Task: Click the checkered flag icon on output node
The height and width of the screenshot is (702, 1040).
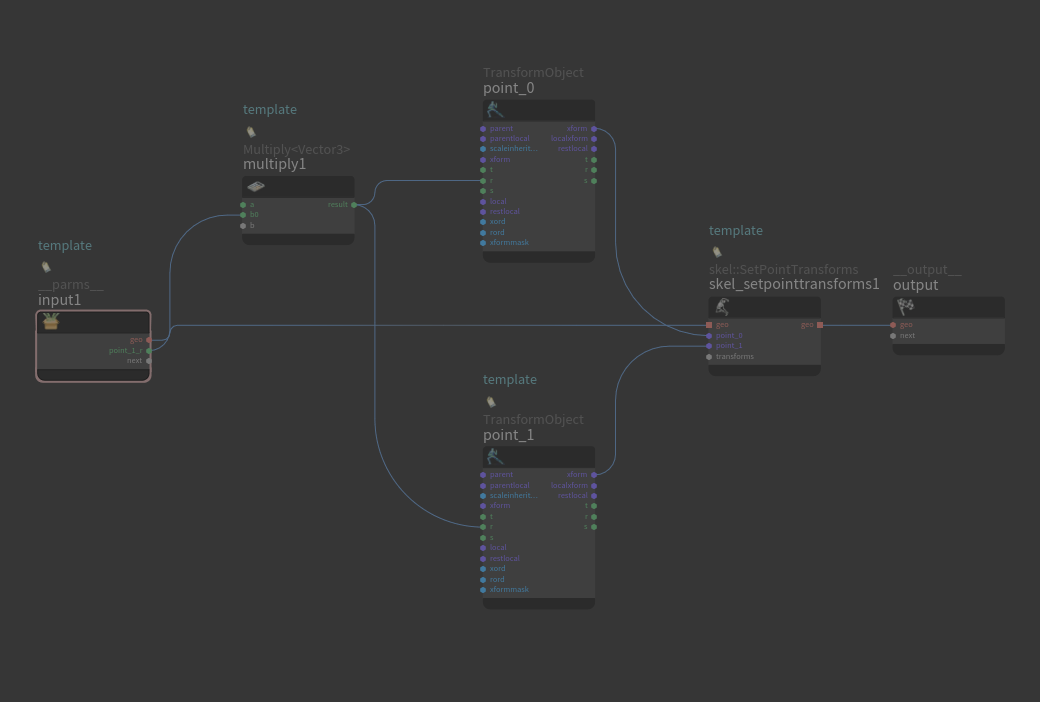Action: 905,307
